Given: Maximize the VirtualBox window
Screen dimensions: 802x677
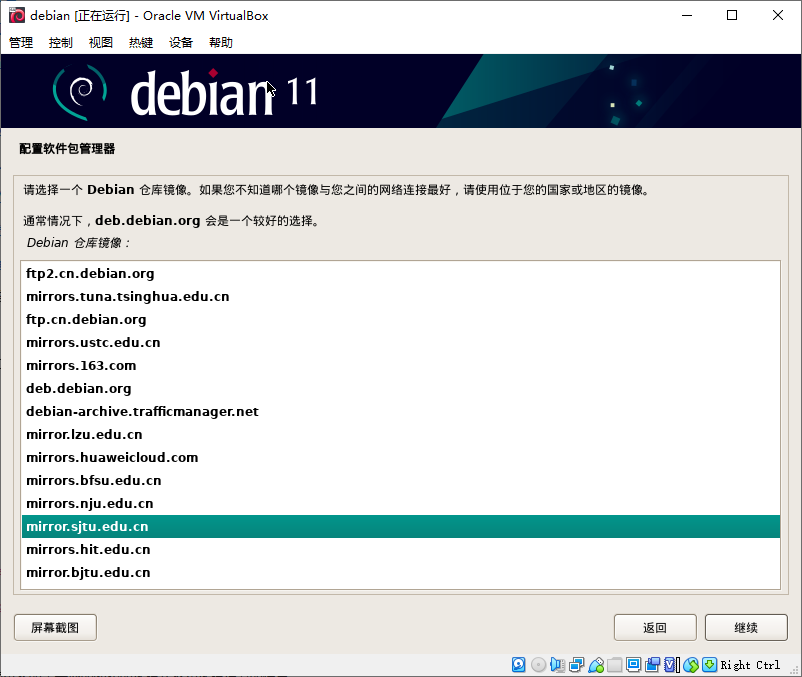Looking at the screenshot, I should (732, 15).
